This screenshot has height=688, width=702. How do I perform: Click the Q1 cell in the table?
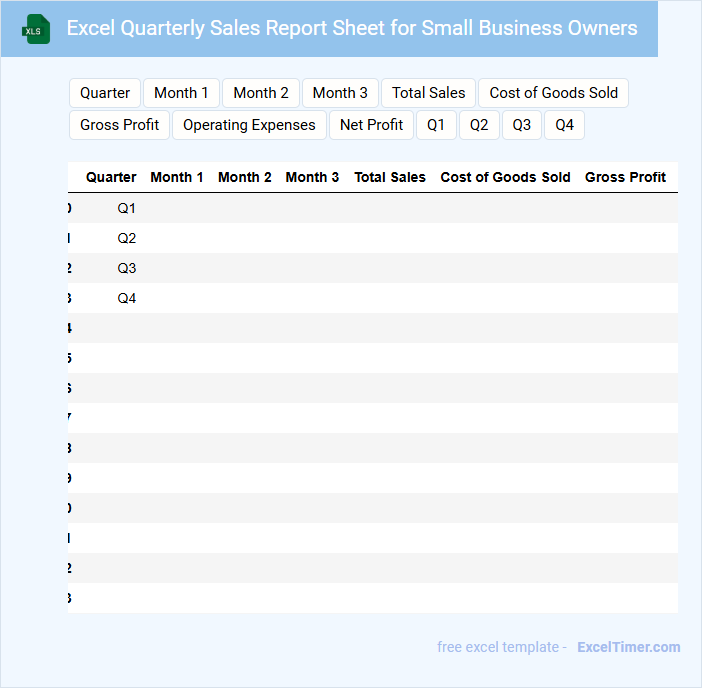pyautogui.click(x=126, y=208)
